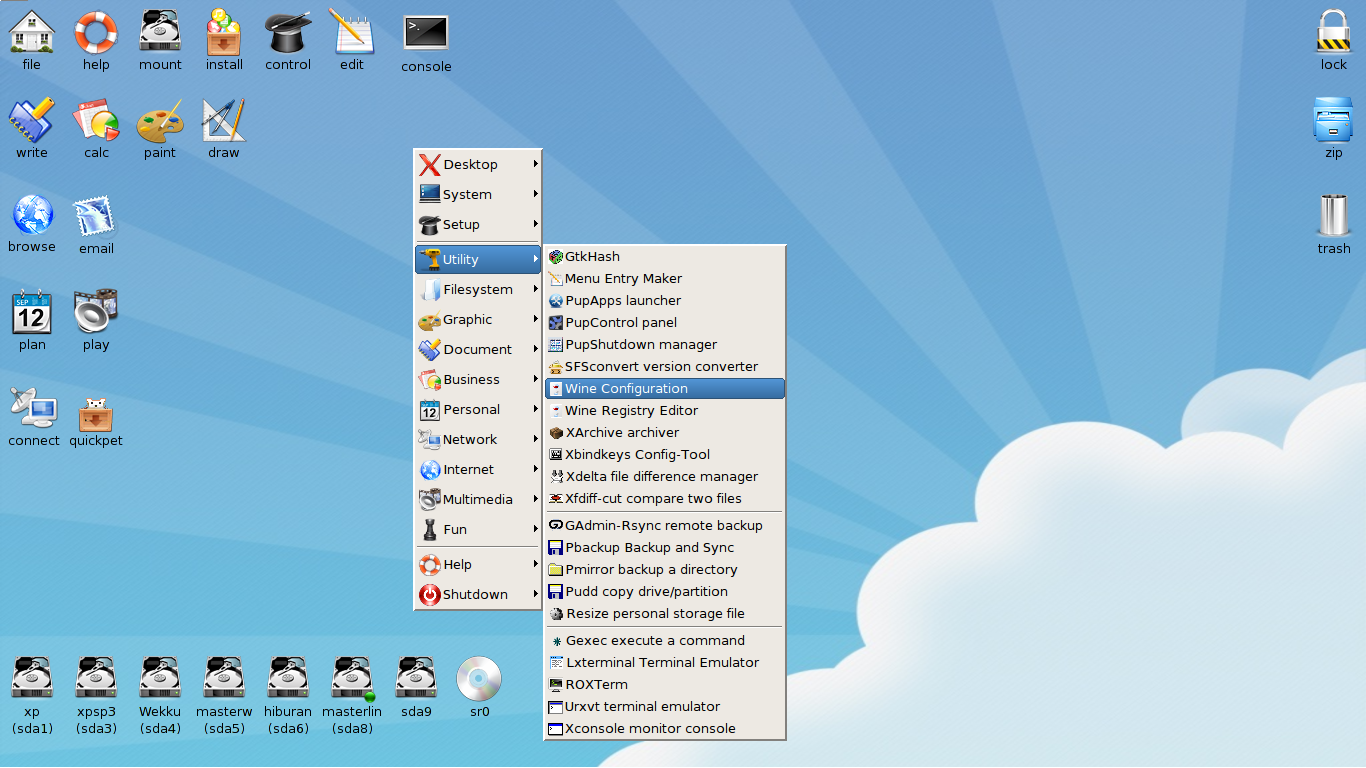
Task: Open the zip archive desktop icon
Action: (x=1334, y=120)
